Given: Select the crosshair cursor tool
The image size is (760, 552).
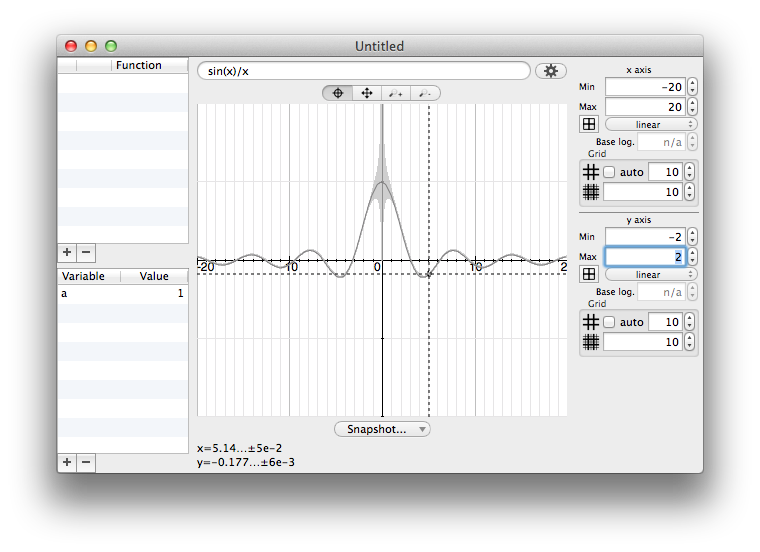Looking at the screenshot, I should [x=338, y=93].
